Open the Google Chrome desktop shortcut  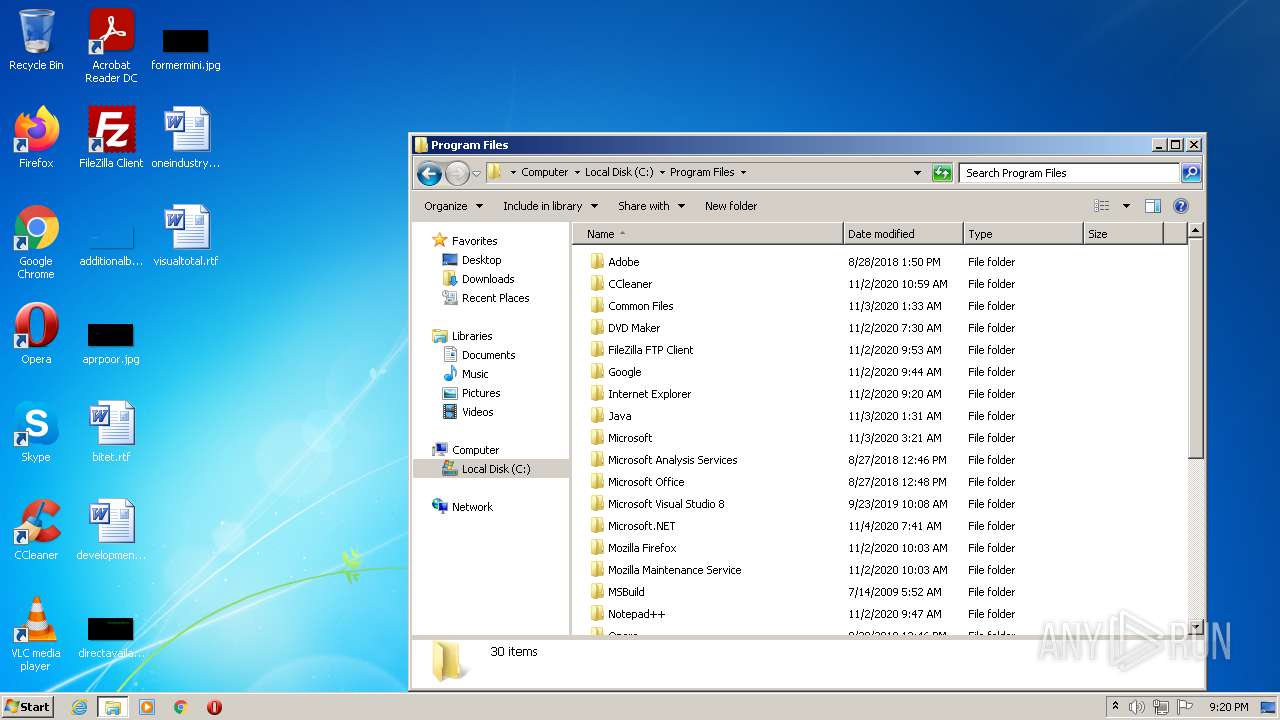(x=36, y=242)
